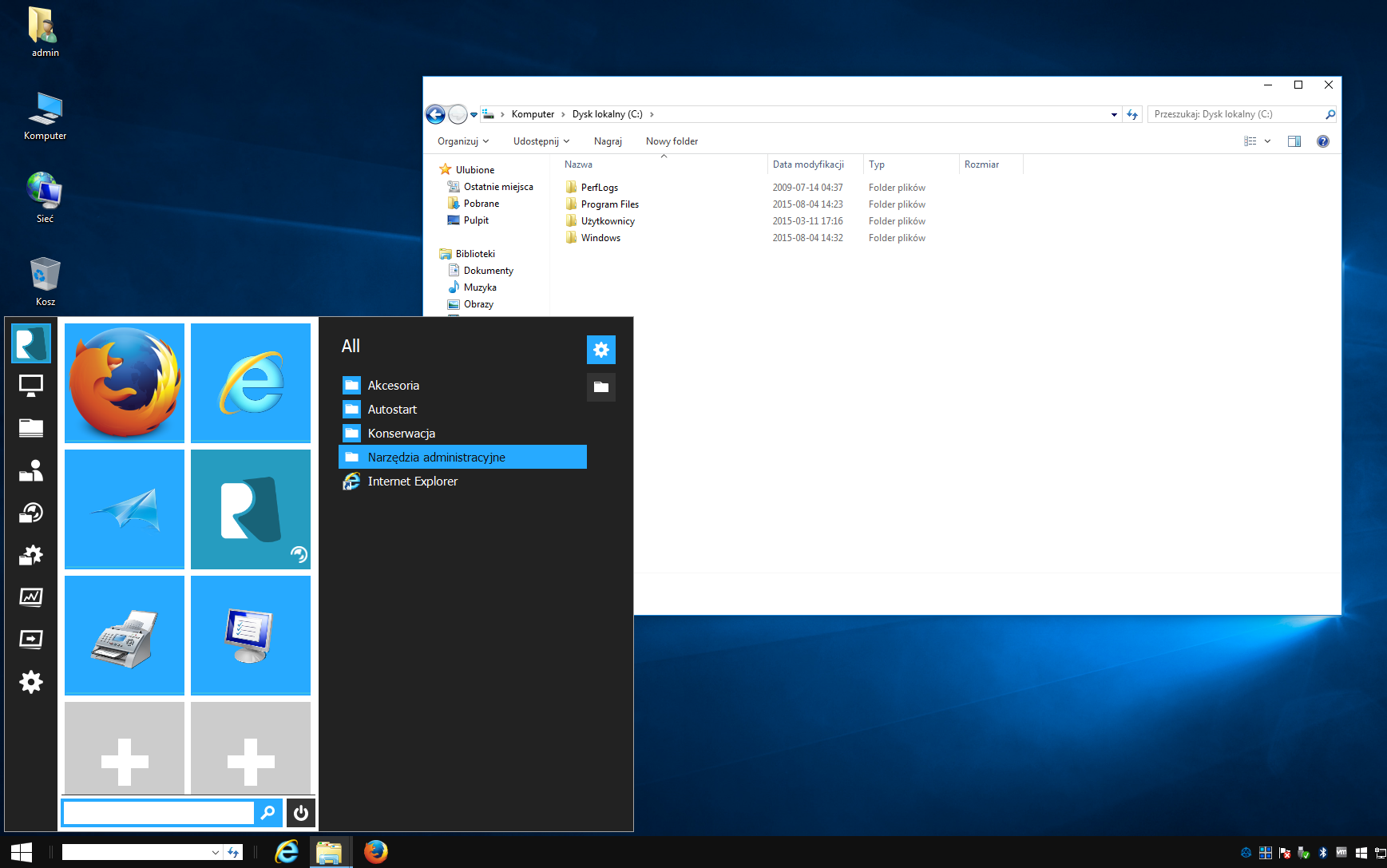Viewport: 1387px width, 868px height.
Task: Open the fax and scanner tile
Action: coord(125,635)
